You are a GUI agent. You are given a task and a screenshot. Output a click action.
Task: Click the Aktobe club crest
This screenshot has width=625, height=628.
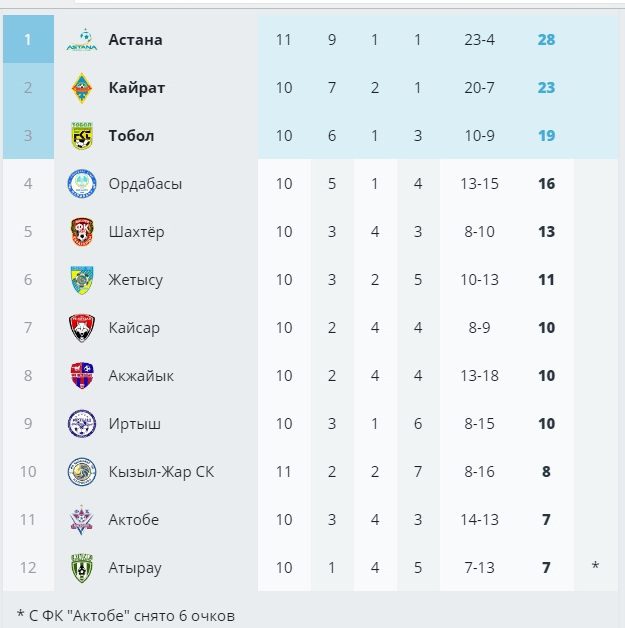pos(82,520)
